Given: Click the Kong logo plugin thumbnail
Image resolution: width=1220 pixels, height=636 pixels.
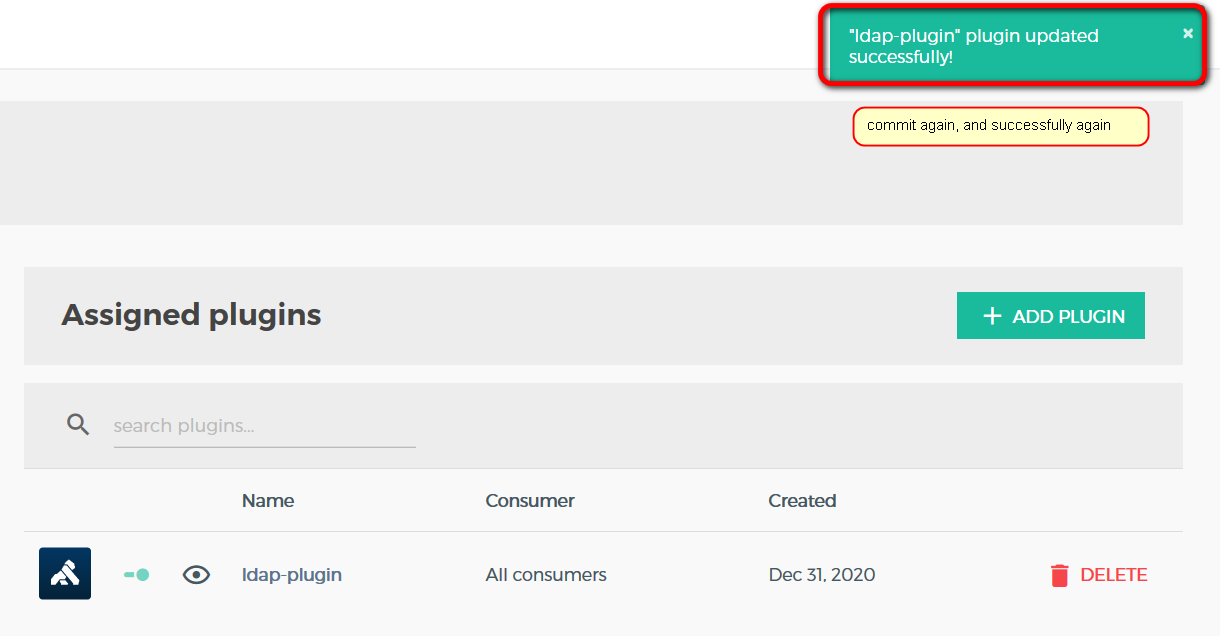Looking at the screenshot, I should pyautogui.click(x=65, y=574).
